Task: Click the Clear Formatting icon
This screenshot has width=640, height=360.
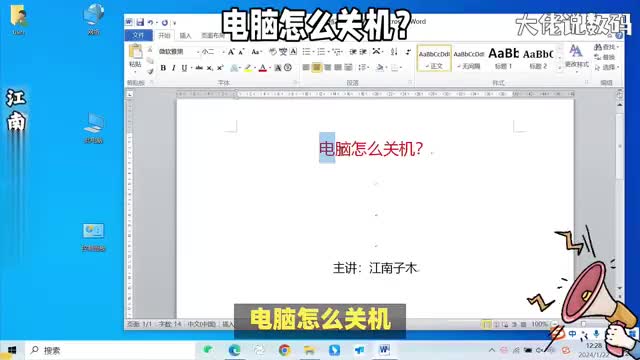Action: [272, 52]
